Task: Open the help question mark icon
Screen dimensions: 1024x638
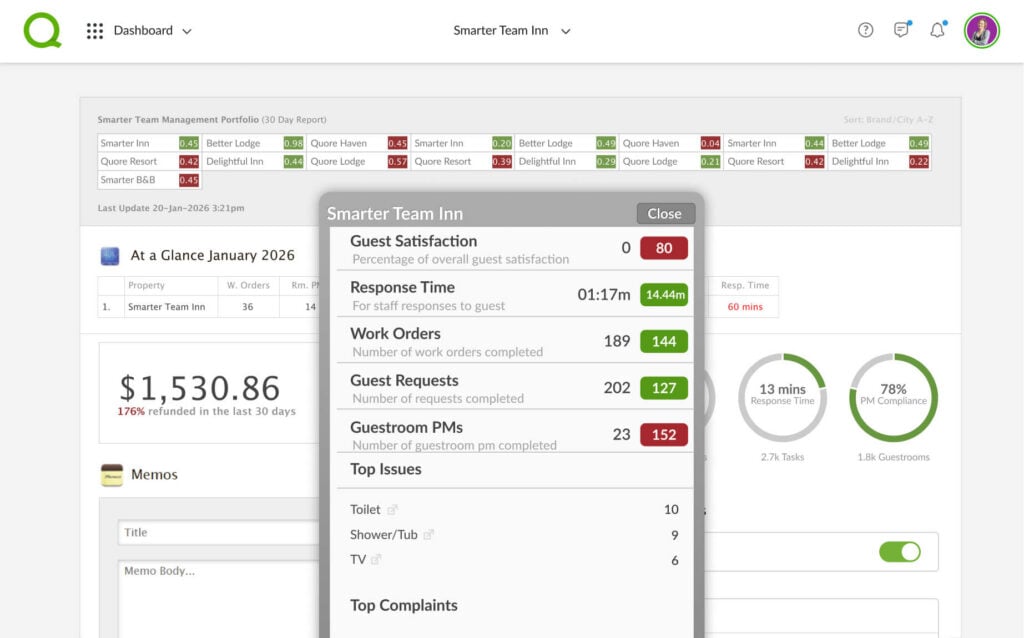Action: (865, 30)
